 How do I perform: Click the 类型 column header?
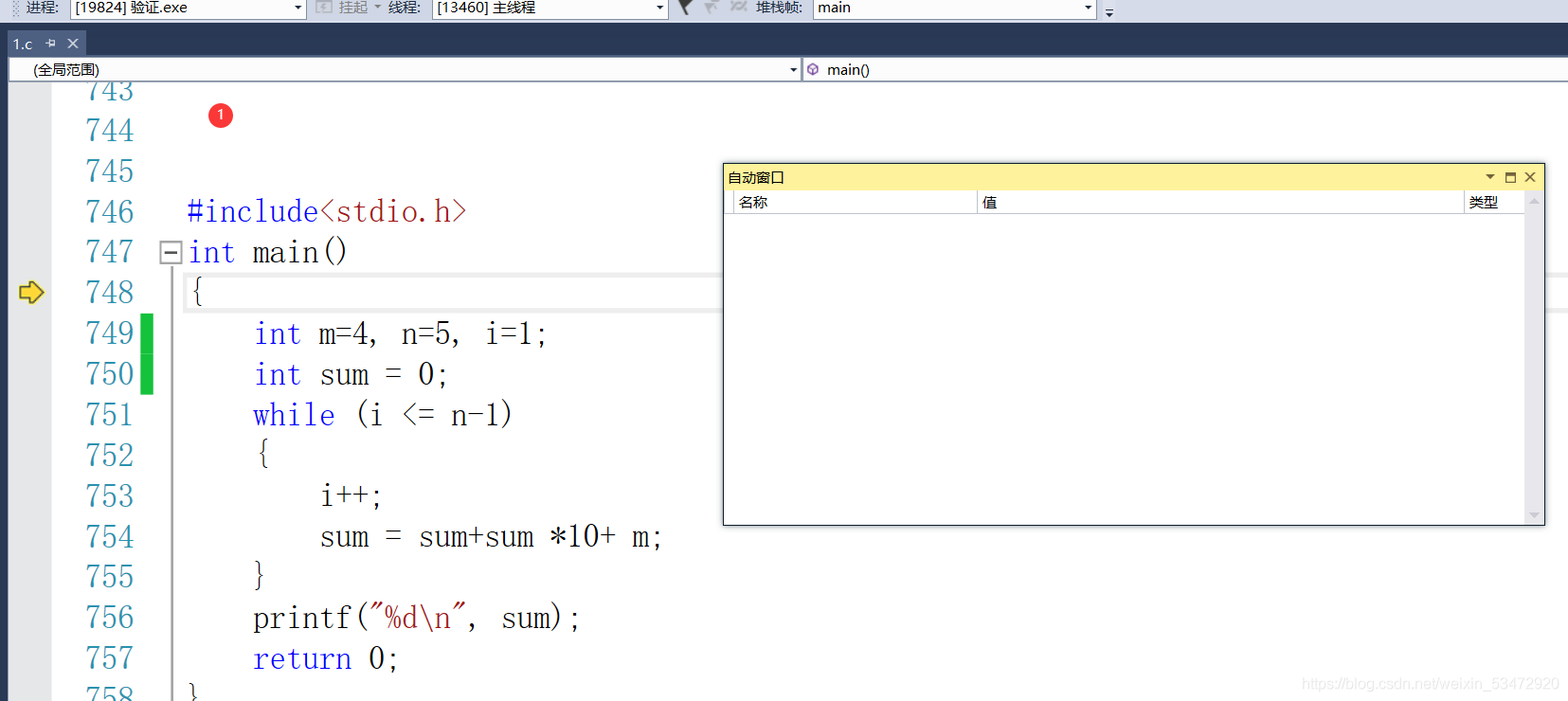(x=1494, y=202)
